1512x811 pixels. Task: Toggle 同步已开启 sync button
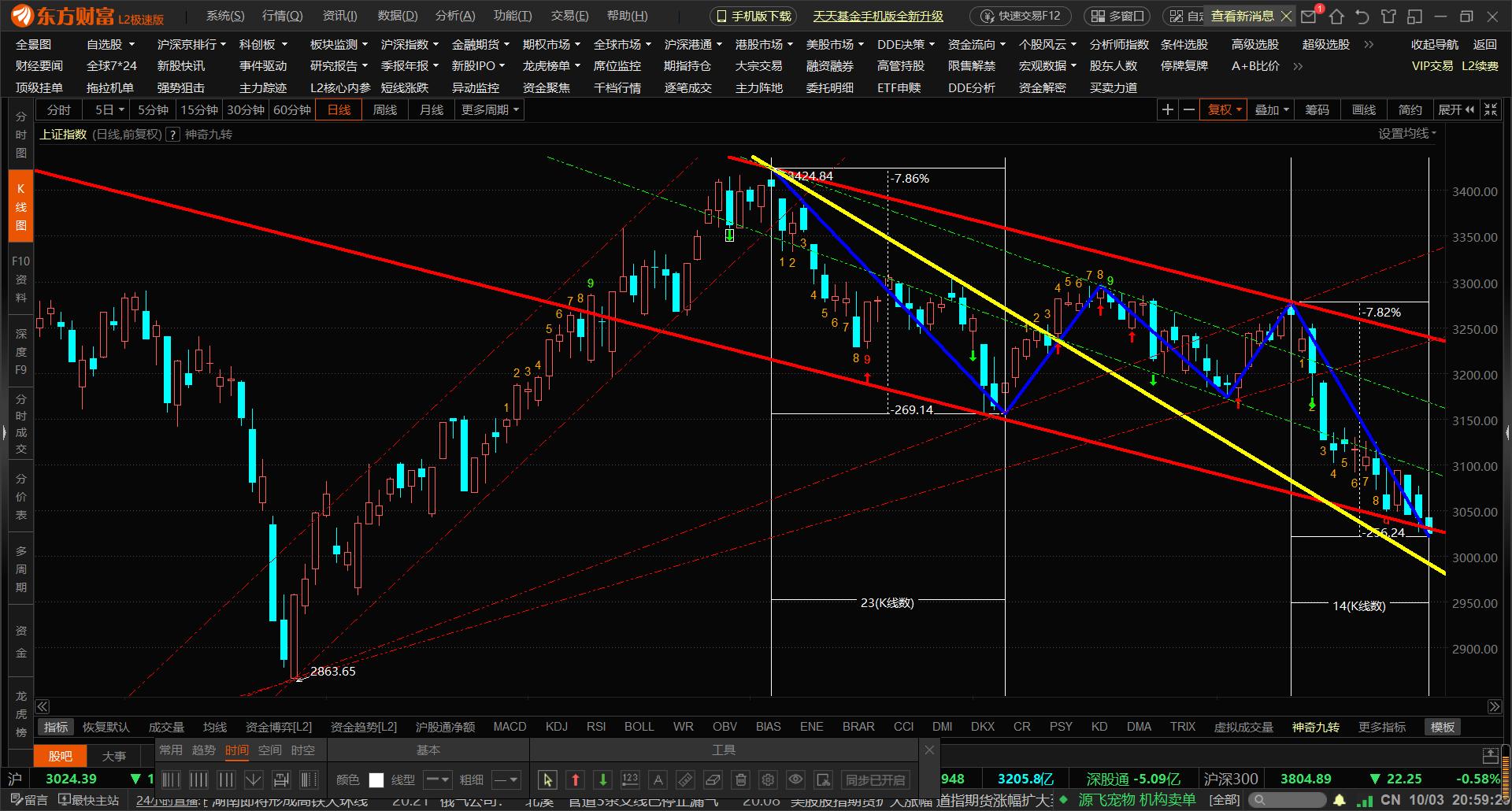coord(875,780)
